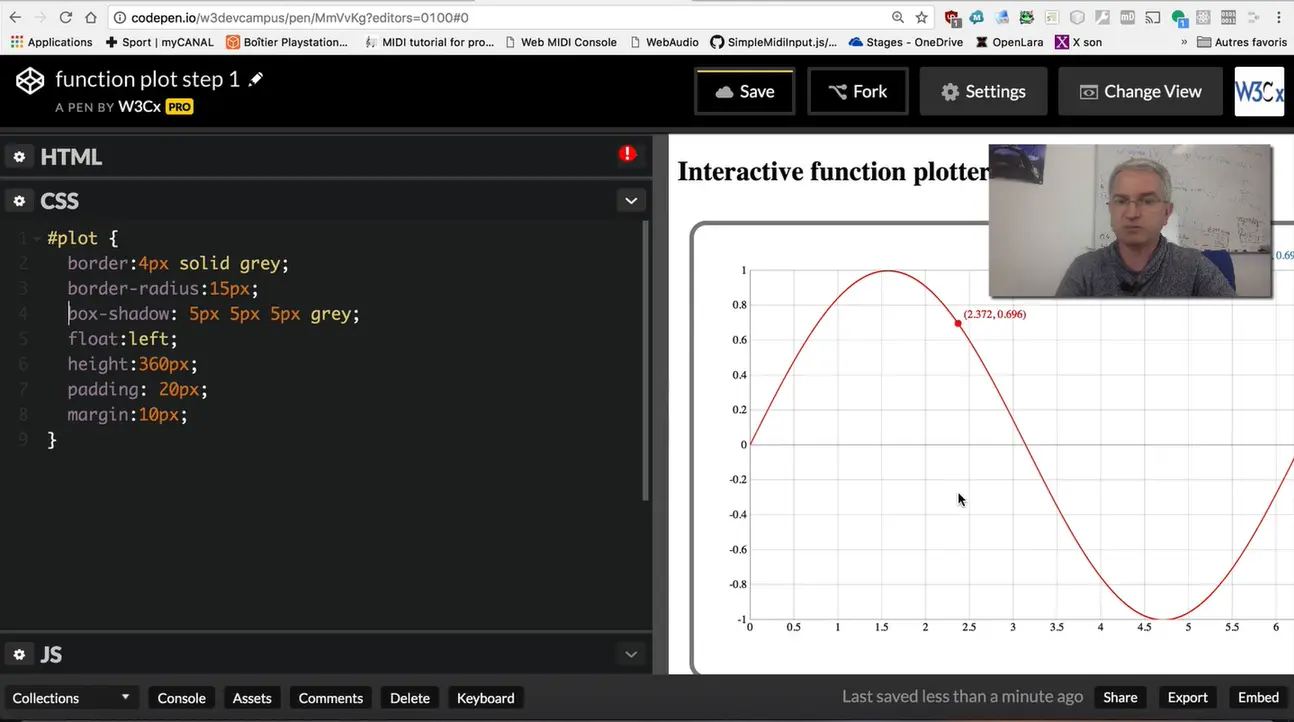Image resolution: width=1294 pixels, height=722 pixels.
Task: Open the Assets panel
Action: [252, 698]
